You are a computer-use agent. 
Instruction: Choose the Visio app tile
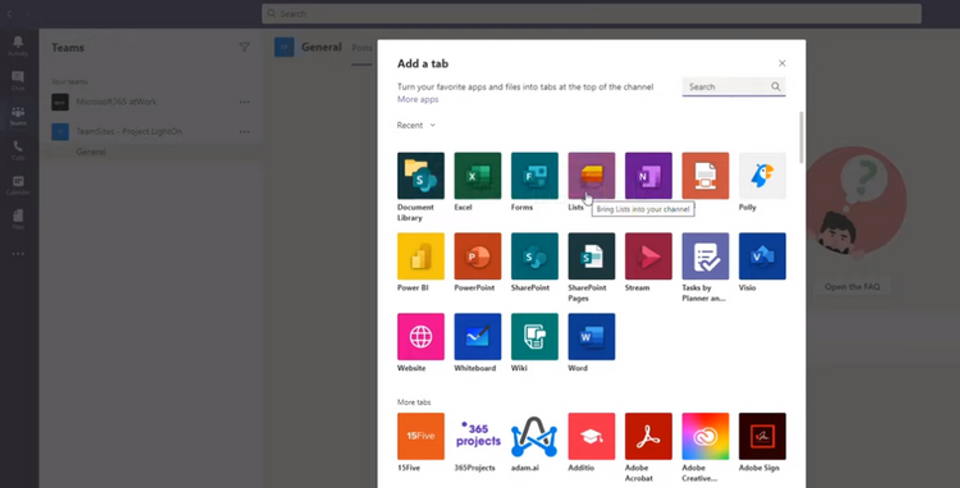click(762, 256)
